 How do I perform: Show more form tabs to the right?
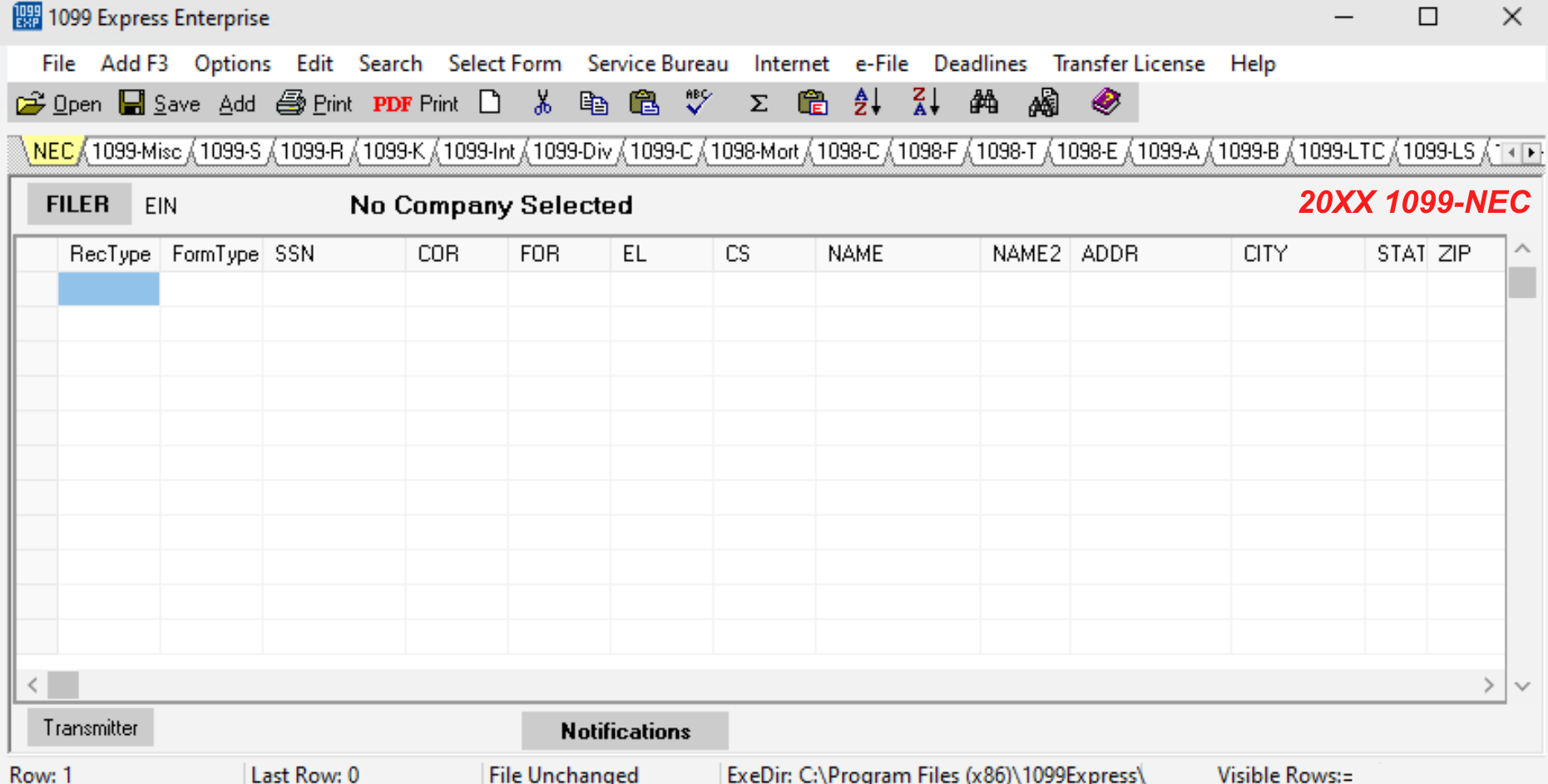[x=1531, y=153]
